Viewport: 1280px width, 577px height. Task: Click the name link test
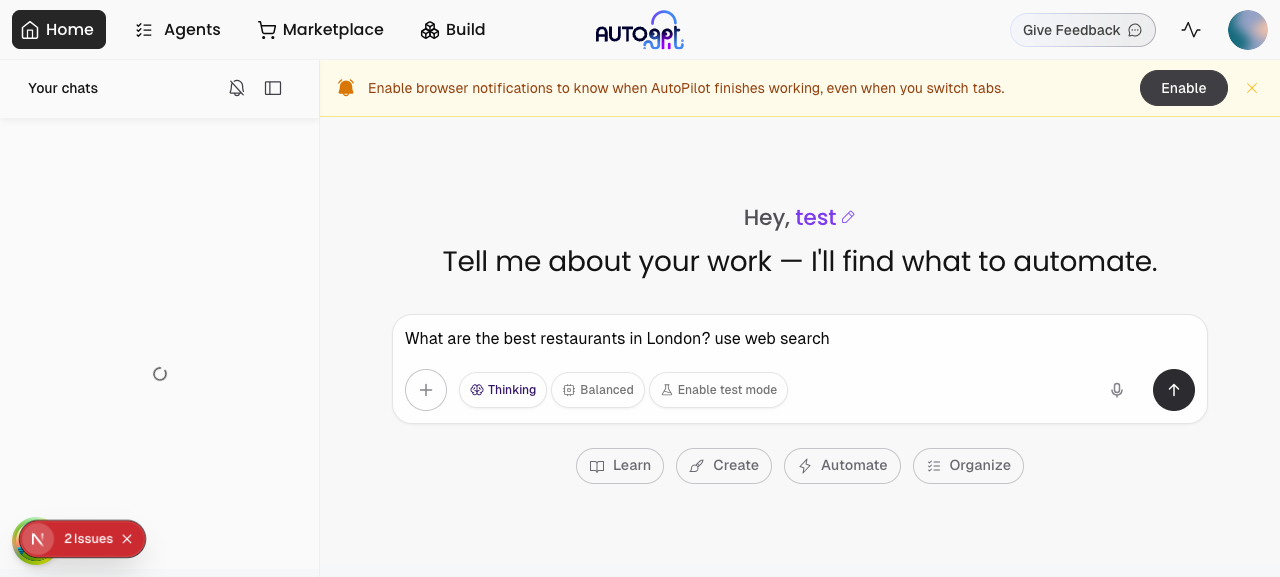(815, 217)
